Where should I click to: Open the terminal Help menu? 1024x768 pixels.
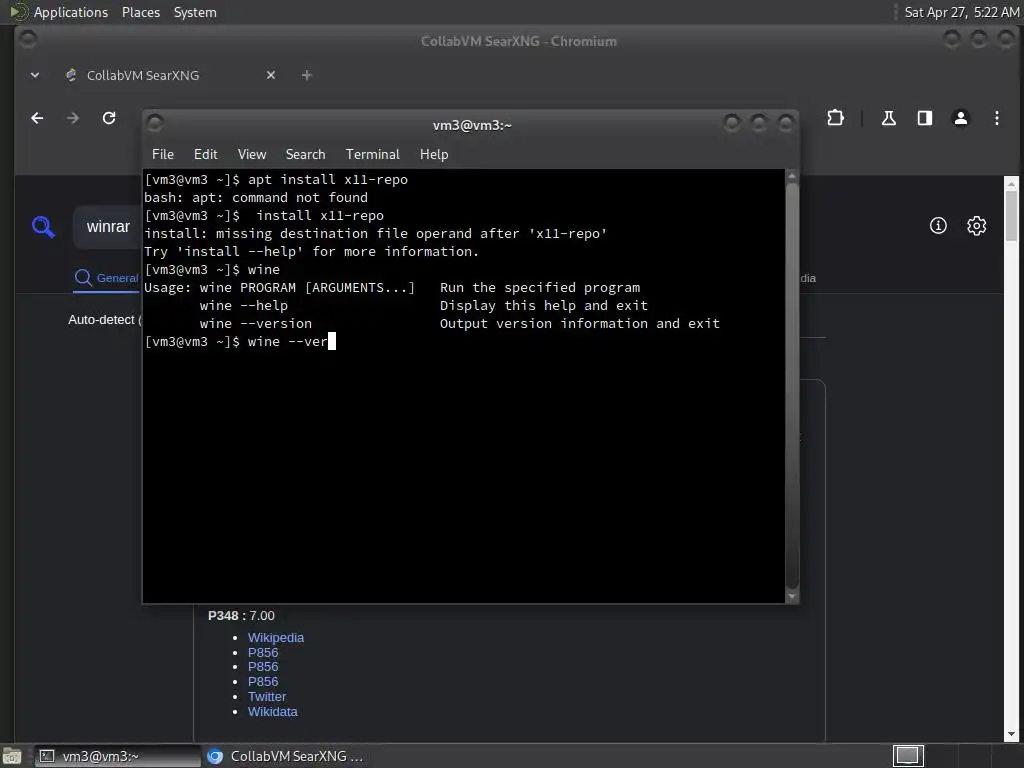click(434, 155)
